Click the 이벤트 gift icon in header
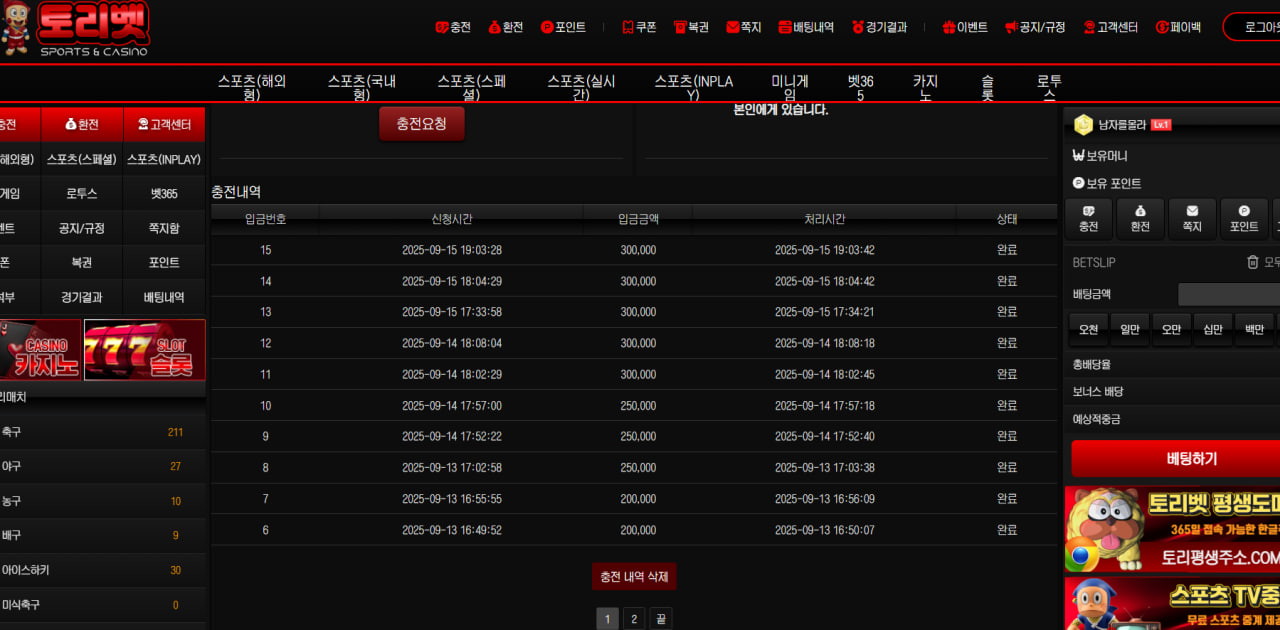 949,28
